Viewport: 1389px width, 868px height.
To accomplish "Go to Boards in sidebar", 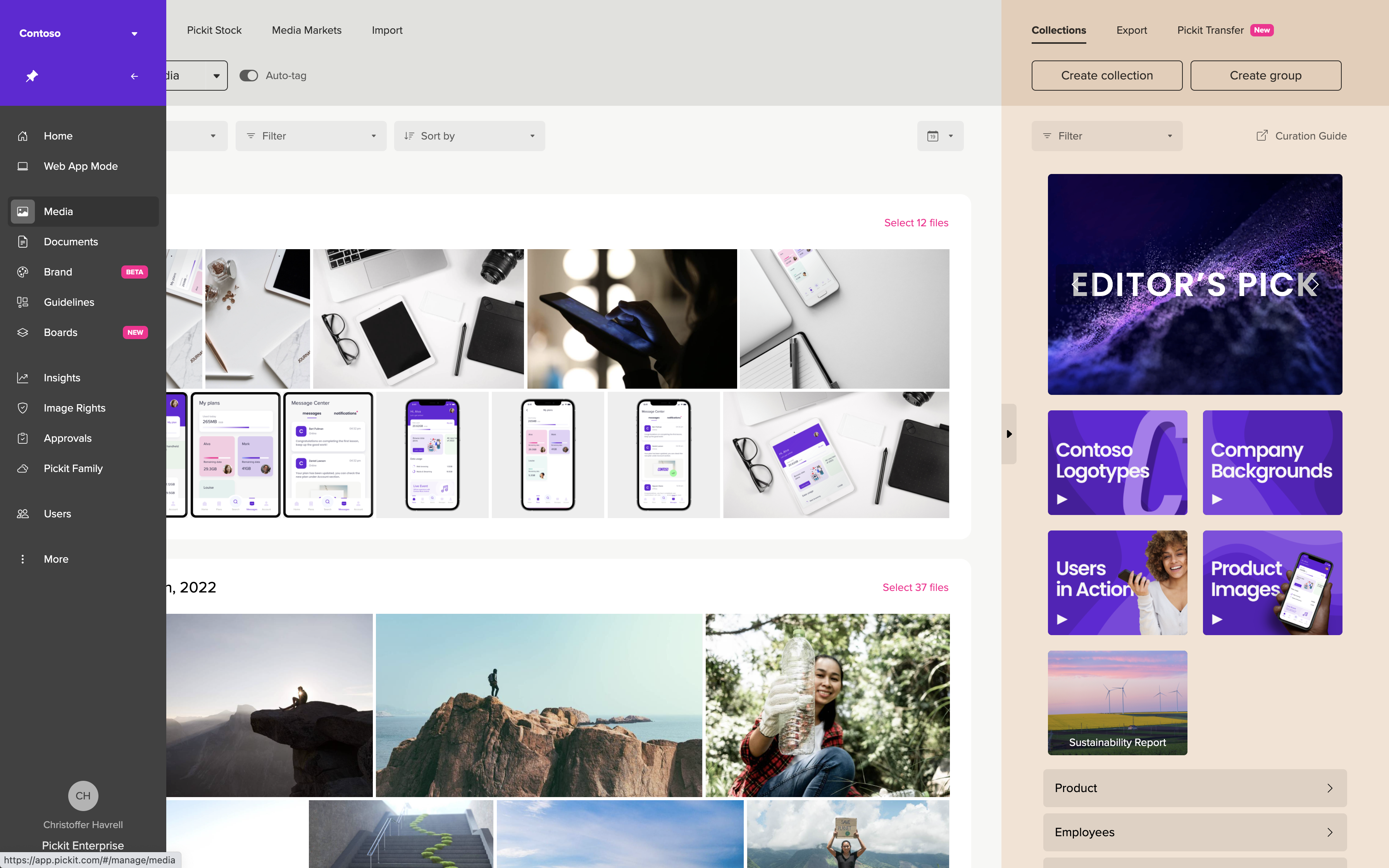I will 60,332.
